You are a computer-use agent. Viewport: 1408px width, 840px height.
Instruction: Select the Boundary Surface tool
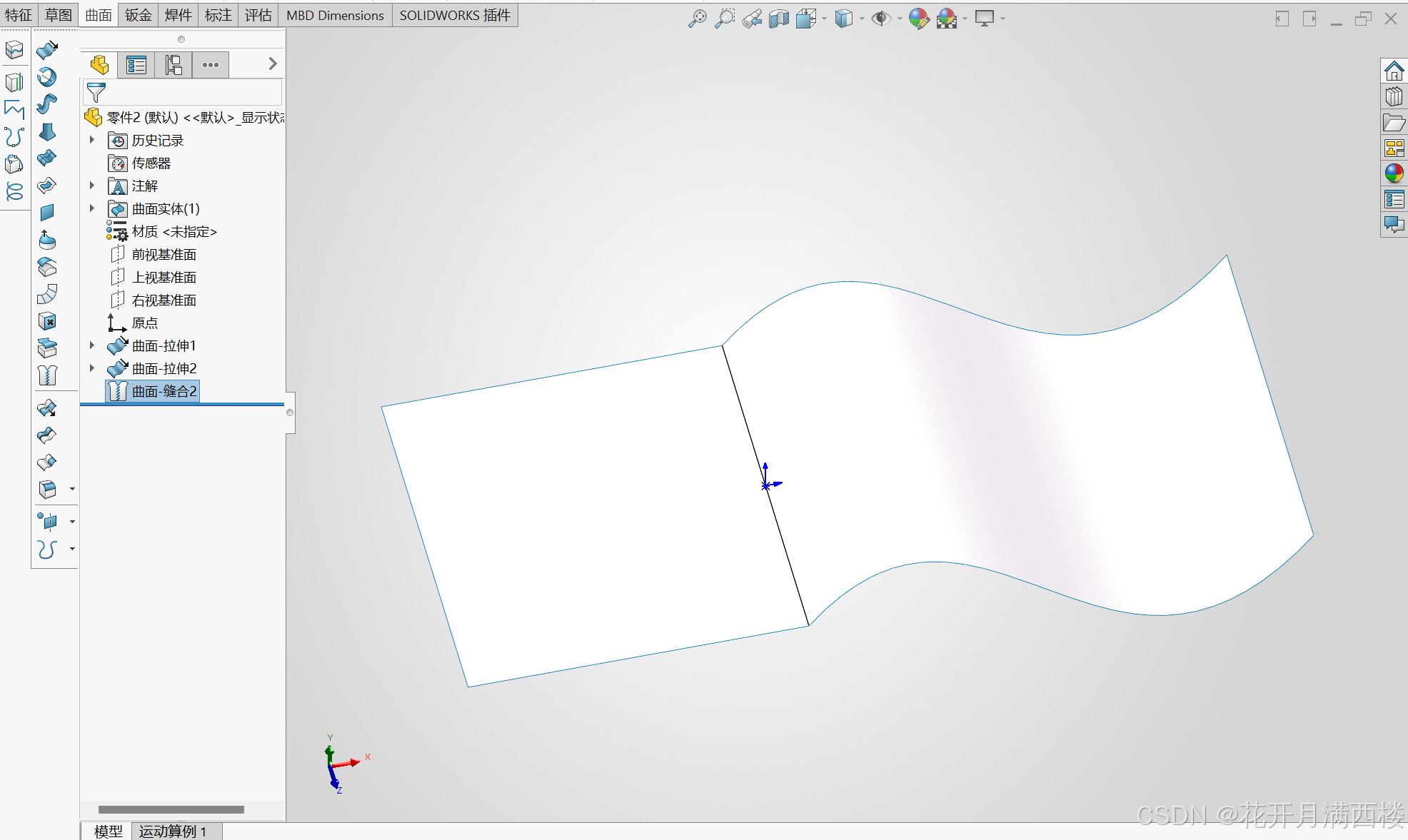pos(47,158)
